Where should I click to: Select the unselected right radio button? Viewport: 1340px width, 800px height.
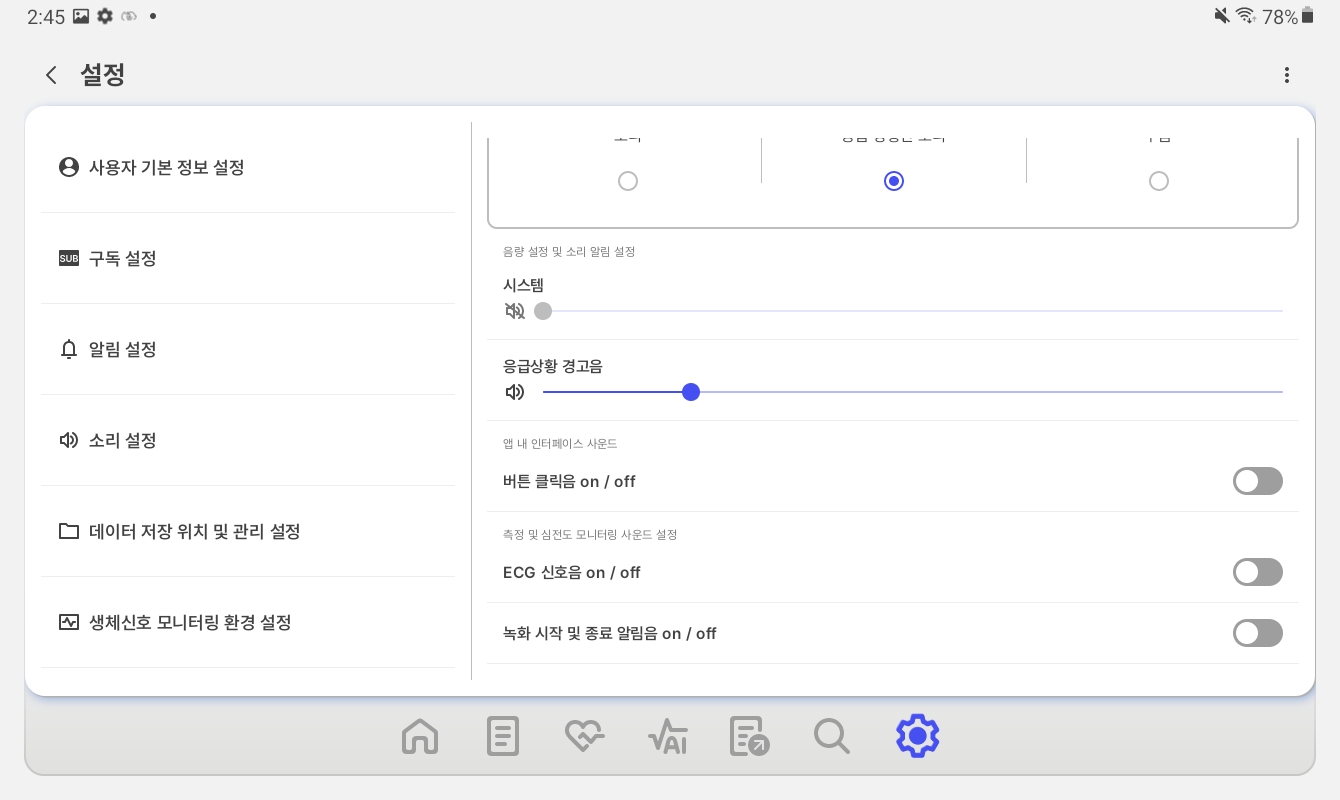1159,181
